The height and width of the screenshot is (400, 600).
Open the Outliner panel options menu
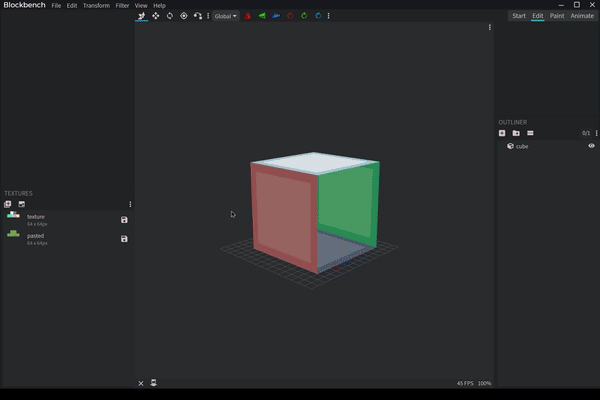(597, 133)
